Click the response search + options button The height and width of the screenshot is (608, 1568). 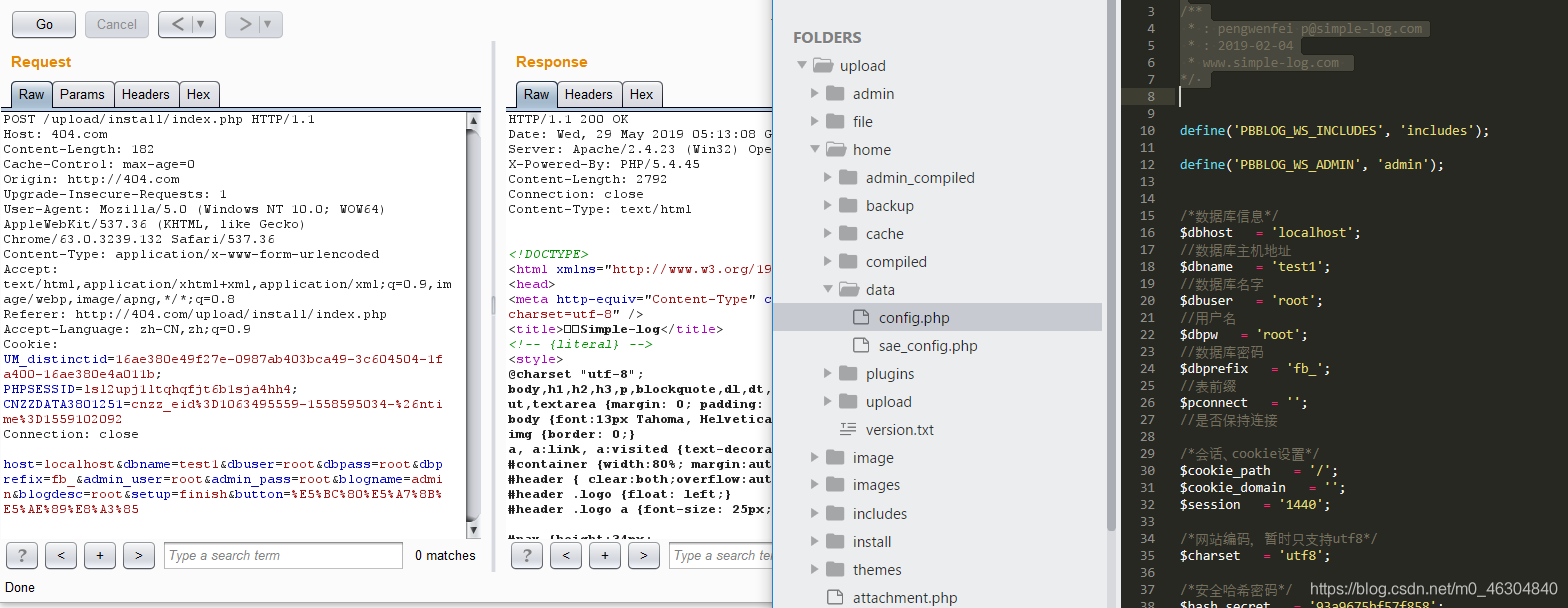605,555
